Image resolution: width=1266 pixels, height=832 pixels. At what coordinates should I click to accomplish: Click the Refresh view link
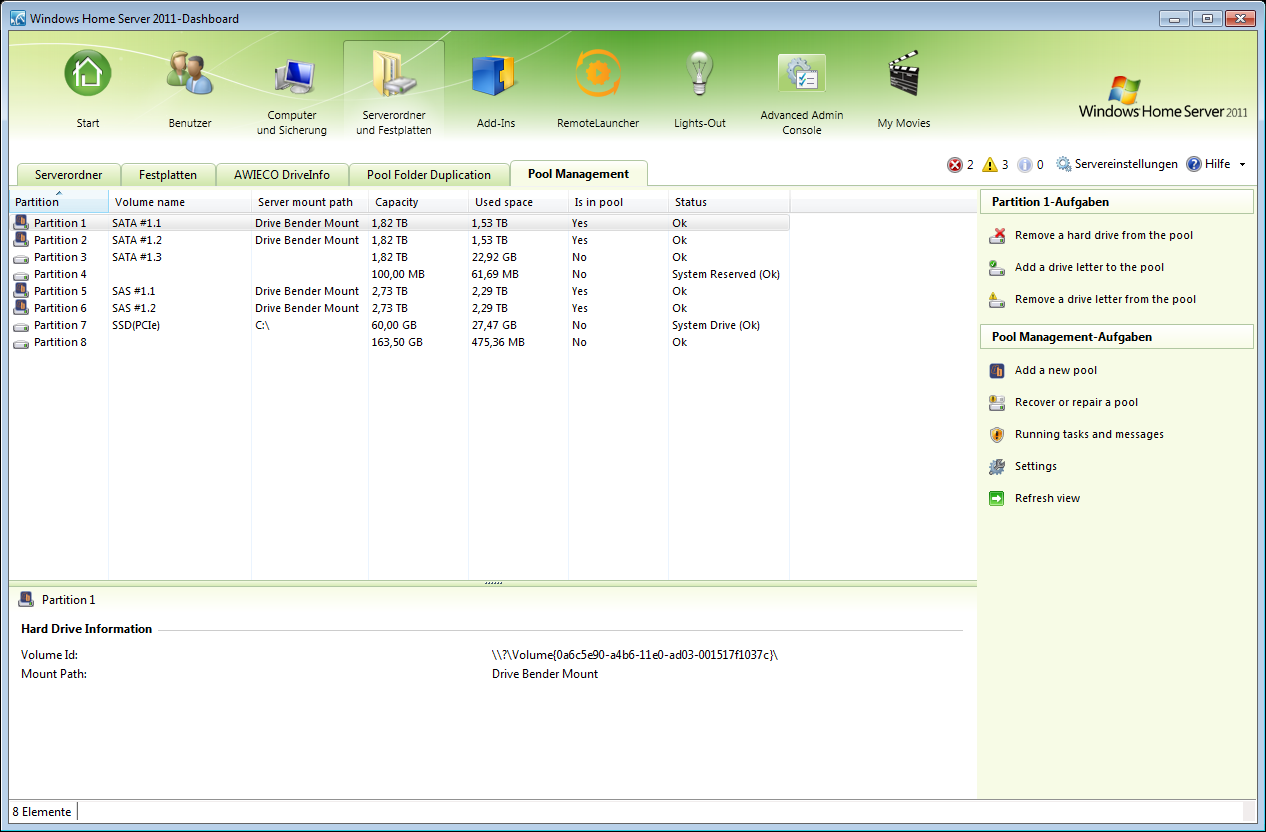1048,499
